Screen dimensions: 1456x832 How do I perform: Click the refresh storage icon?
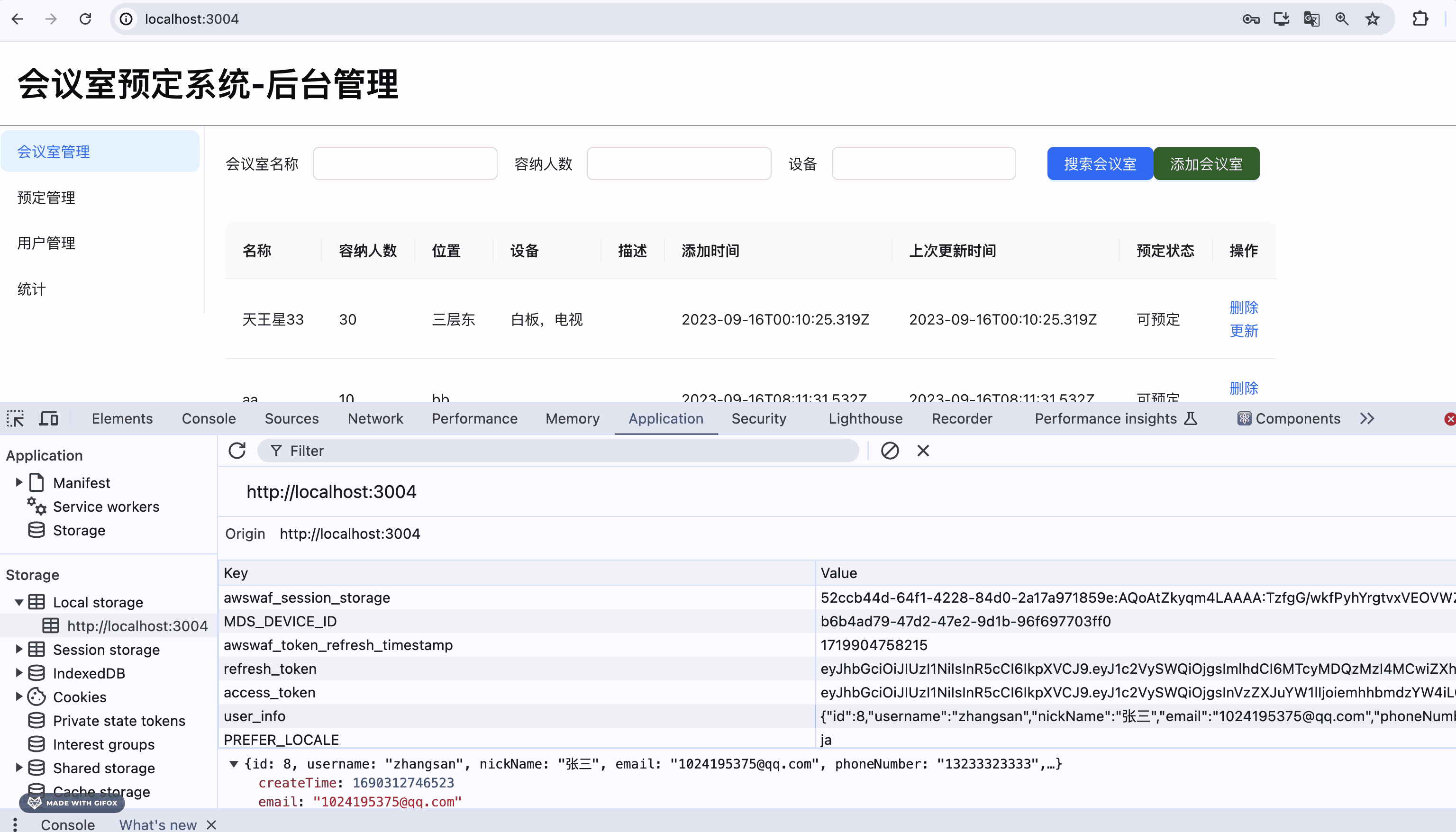point(237,451)
